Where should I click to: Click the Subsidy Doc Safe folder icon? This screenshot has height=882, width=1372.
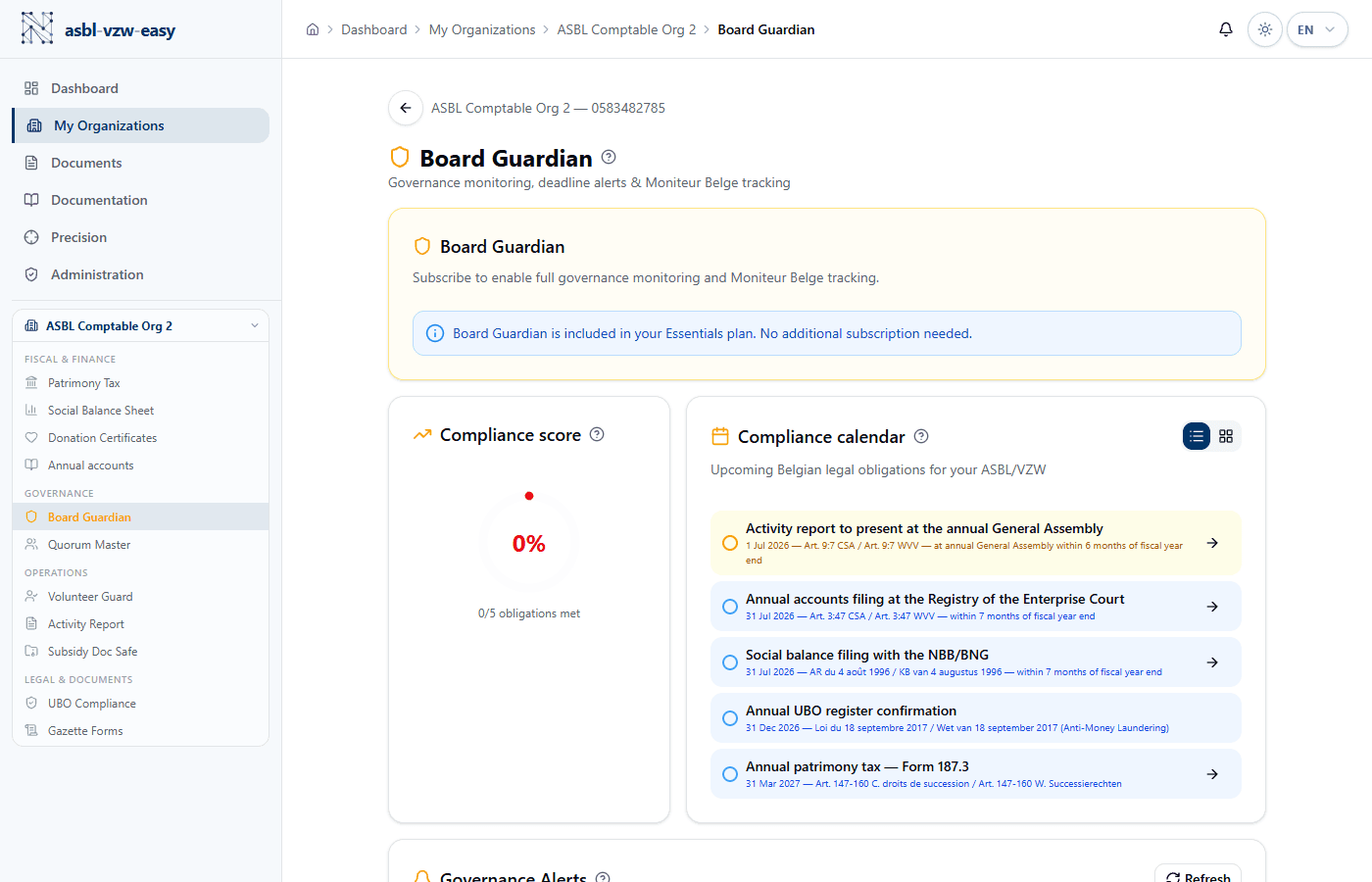point(31,651)
